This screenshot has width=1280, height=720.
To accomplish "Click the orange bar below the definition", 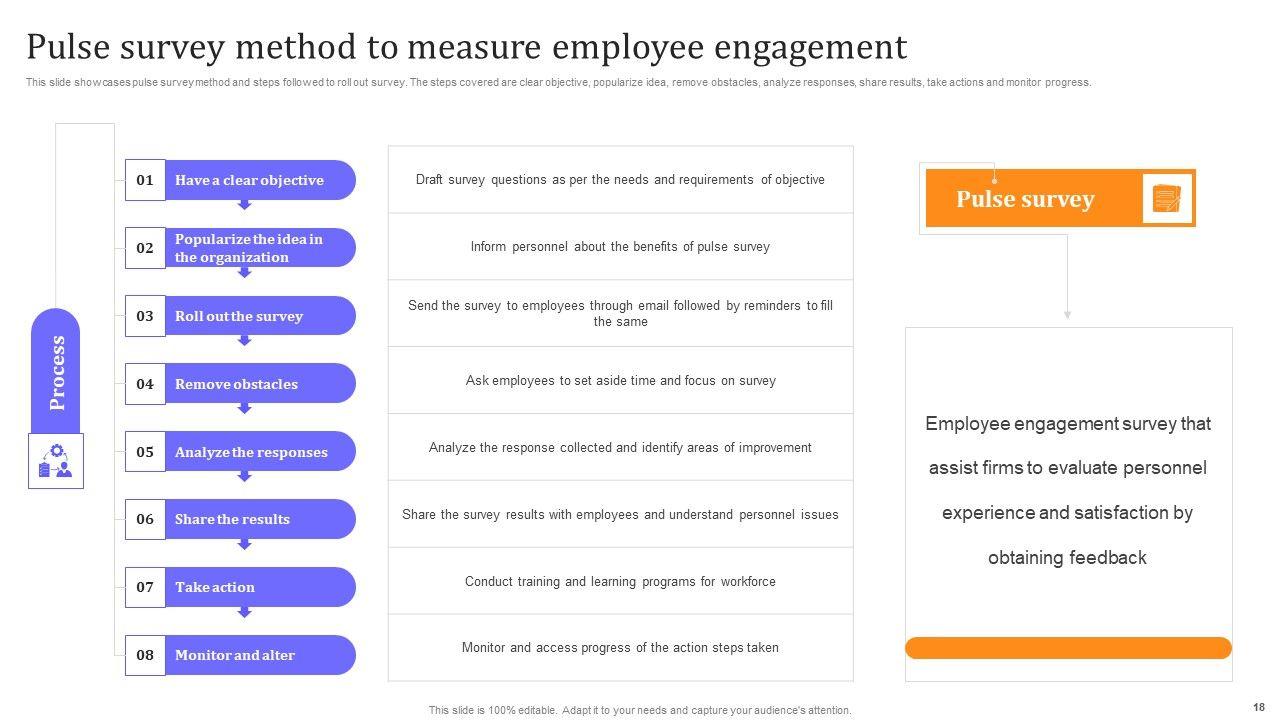I will point(1068,648).
